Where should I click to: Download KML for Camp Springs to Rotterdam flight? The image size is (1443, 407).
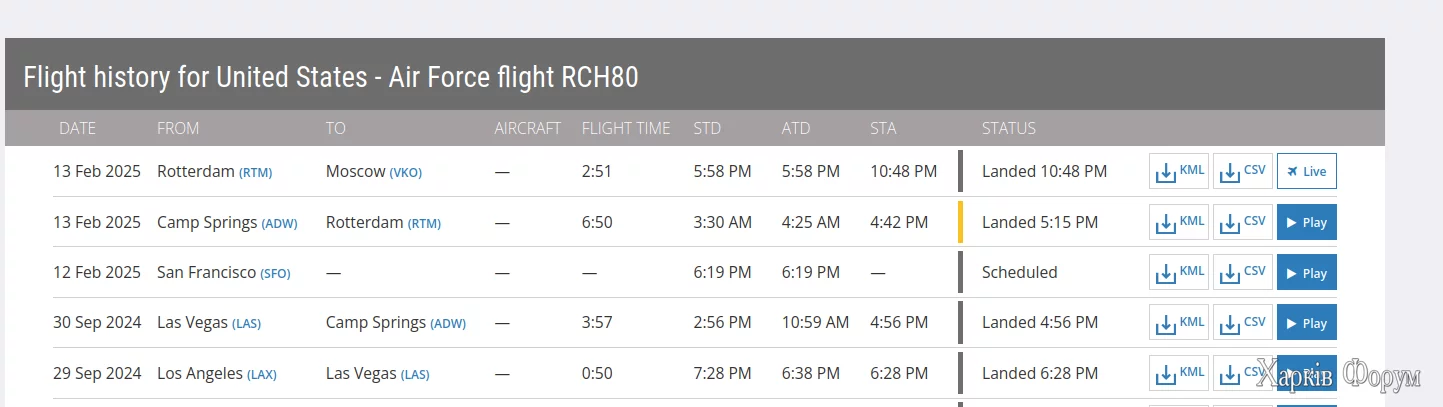pos(1178,222)
